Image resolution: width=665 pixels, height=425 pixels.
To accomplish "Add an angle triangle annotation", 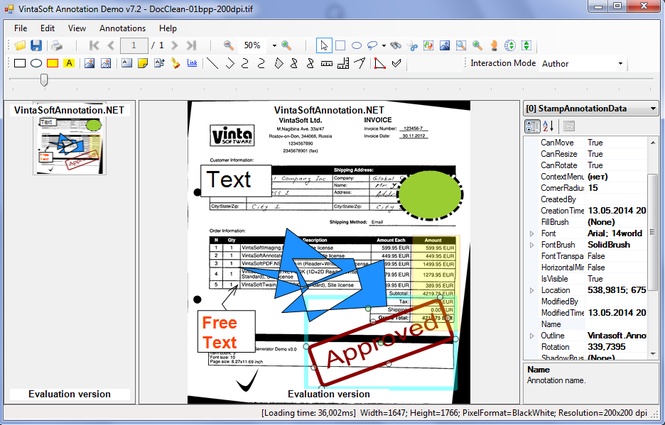I will pyautogui.click(x=380, y=64).
